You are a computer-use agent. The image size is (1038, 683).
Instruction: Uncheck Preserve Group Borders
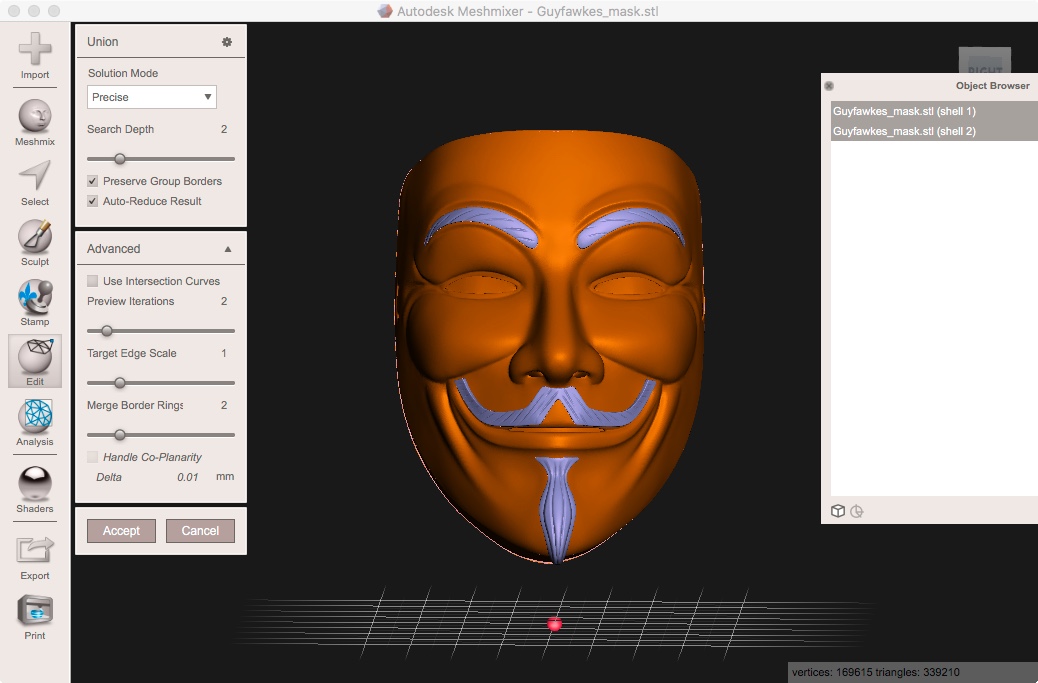coord(93,181)
